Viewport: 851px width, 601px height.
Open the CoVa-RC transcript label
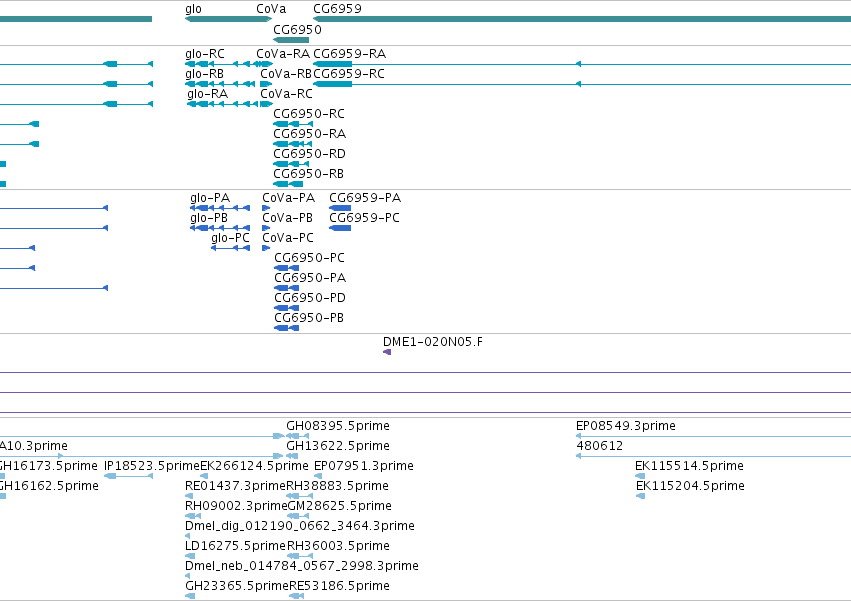click(287, 94)
